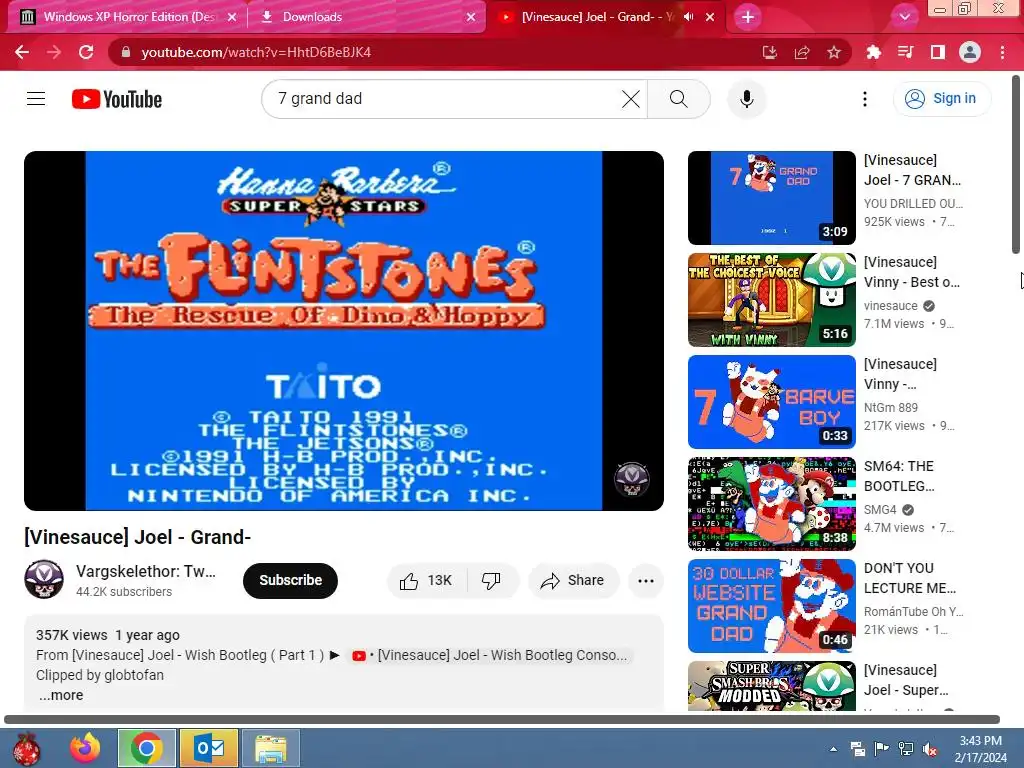Open the YouTube guide hamburger menu
1024x768 pixels.
tap(36, 99)
